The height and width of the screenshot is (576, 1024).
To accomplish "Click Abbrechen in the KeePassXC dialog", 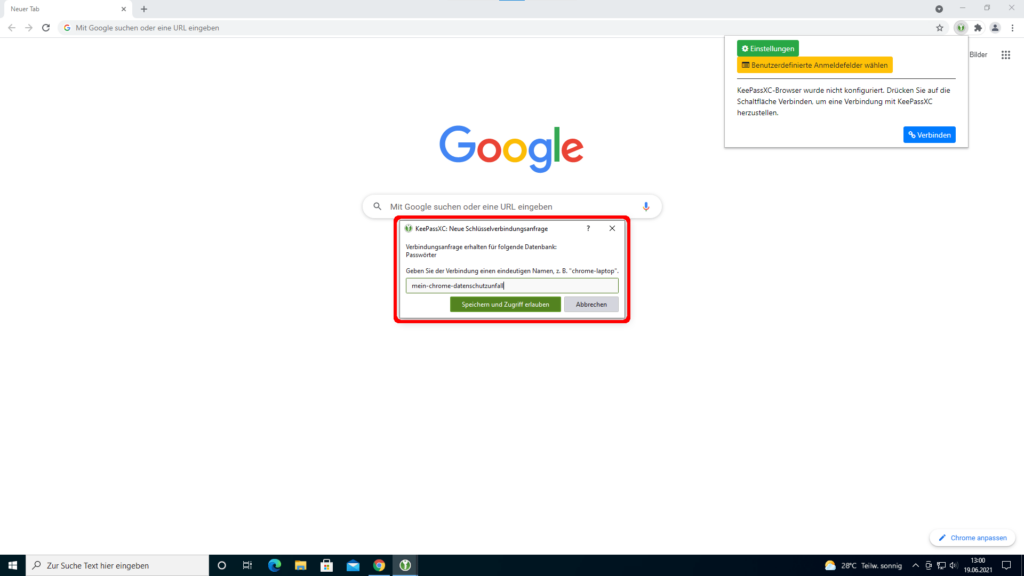I will tap(591, 304).
